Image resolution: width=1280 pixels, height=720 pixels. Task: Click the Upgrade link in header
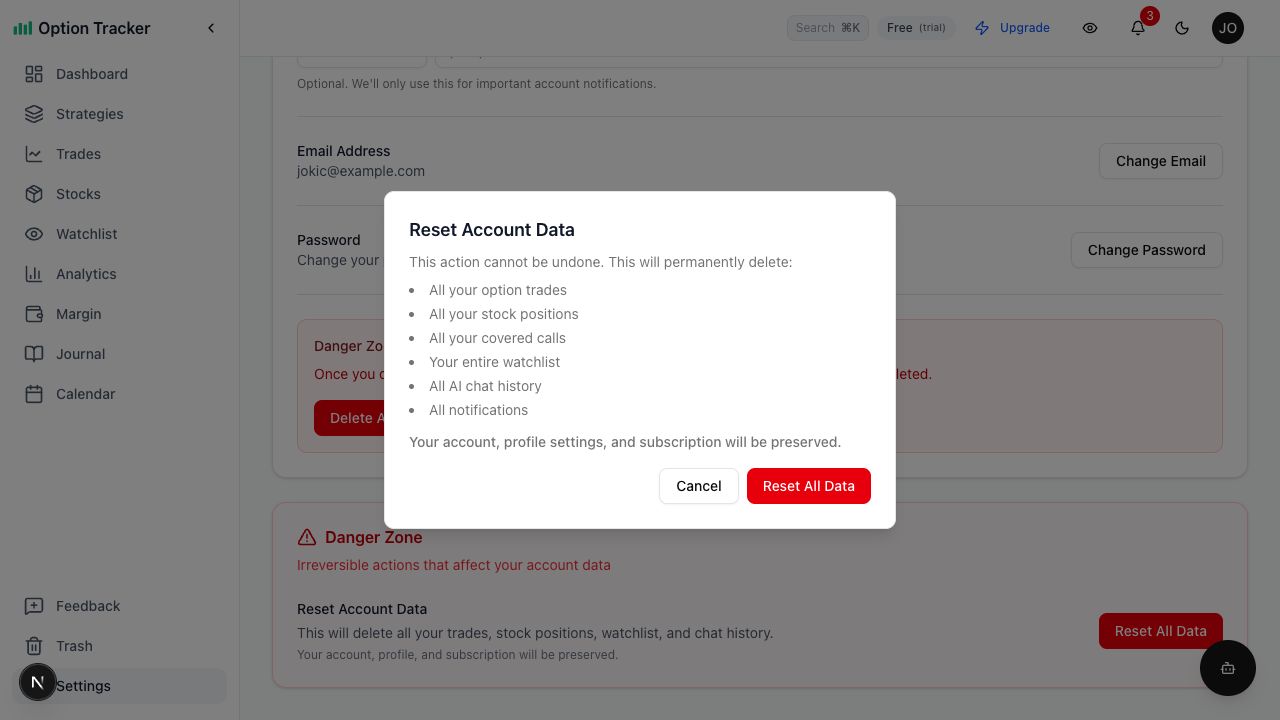(x=1012, y=28)
